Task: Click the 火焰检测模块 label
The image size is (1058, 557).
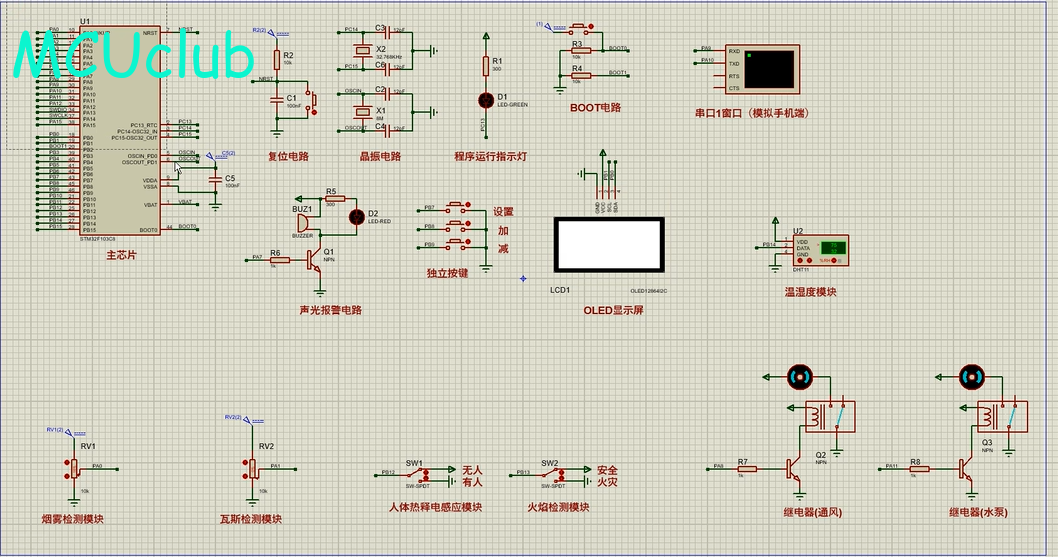Action: coord(558,507)
